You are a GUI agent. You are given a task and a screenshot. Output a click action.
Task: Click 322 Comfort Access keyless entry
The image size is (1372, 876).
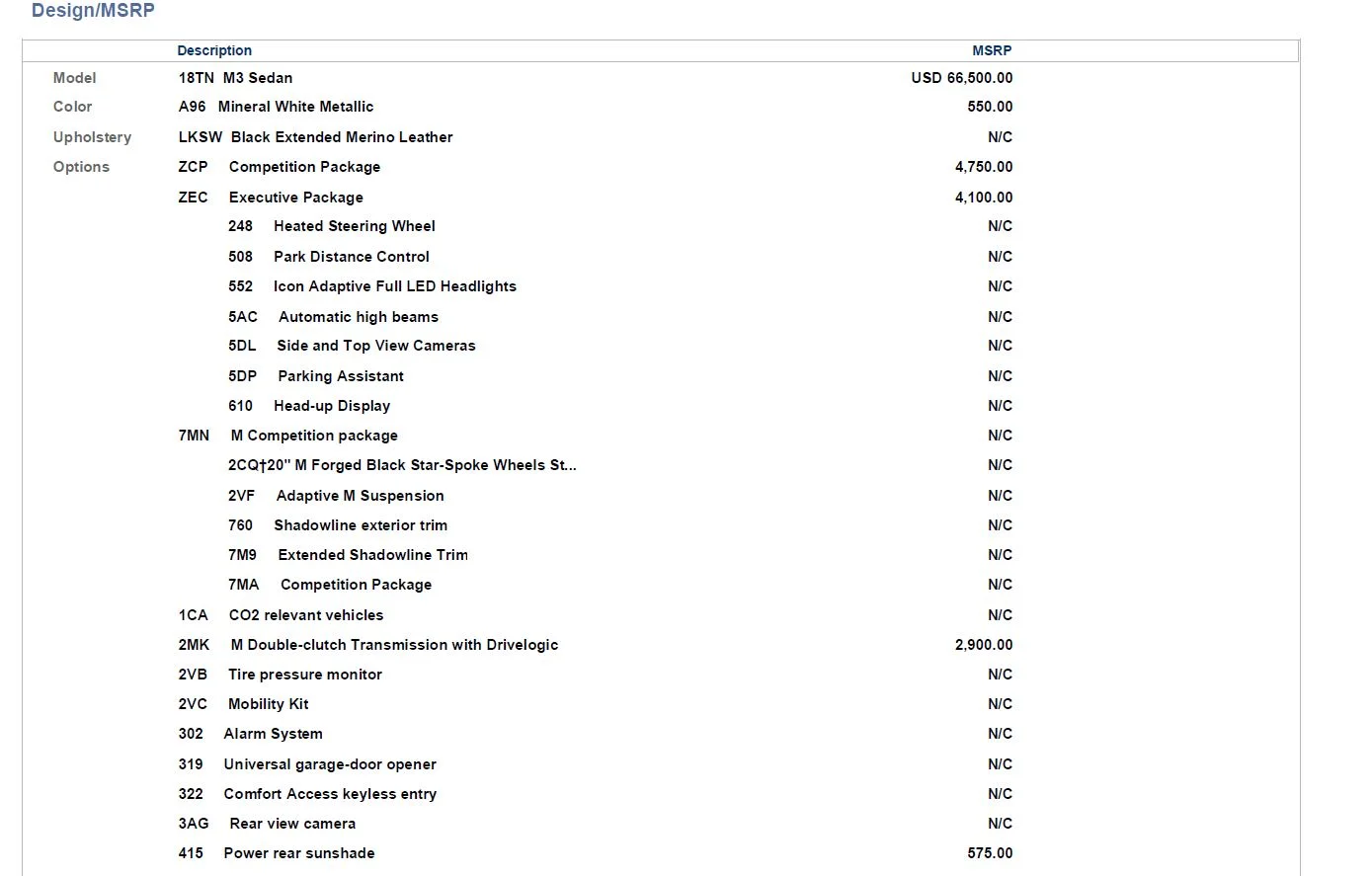click(307, 794)
